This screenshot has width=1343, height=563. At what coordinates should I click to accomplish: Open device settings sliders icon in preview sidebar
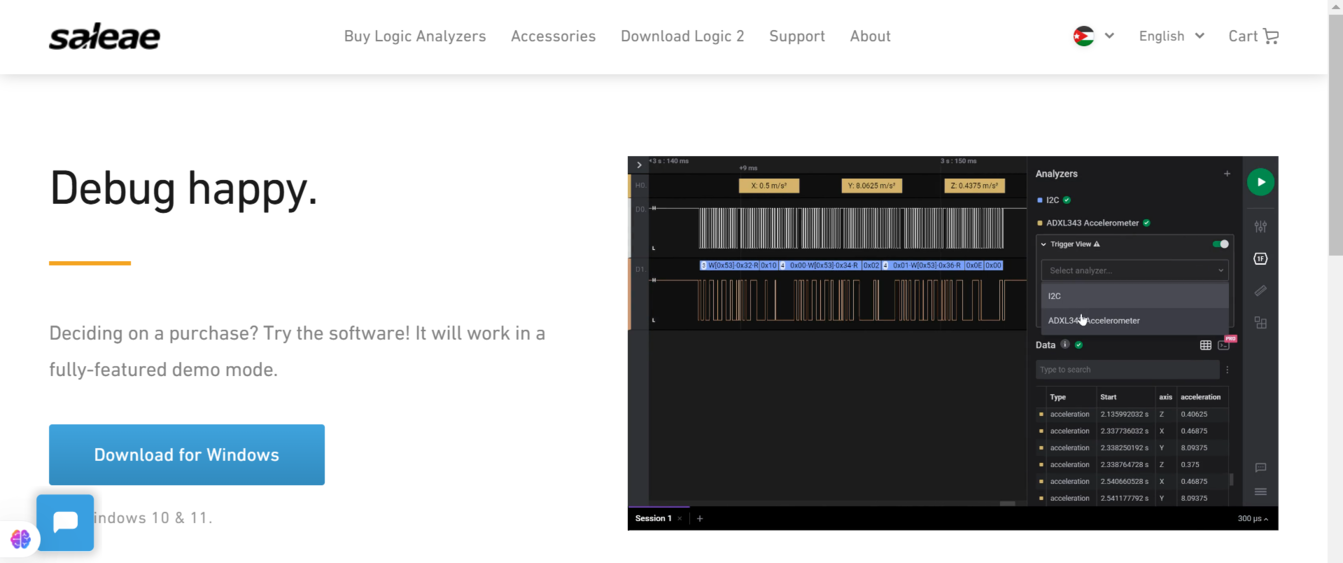1260,226
